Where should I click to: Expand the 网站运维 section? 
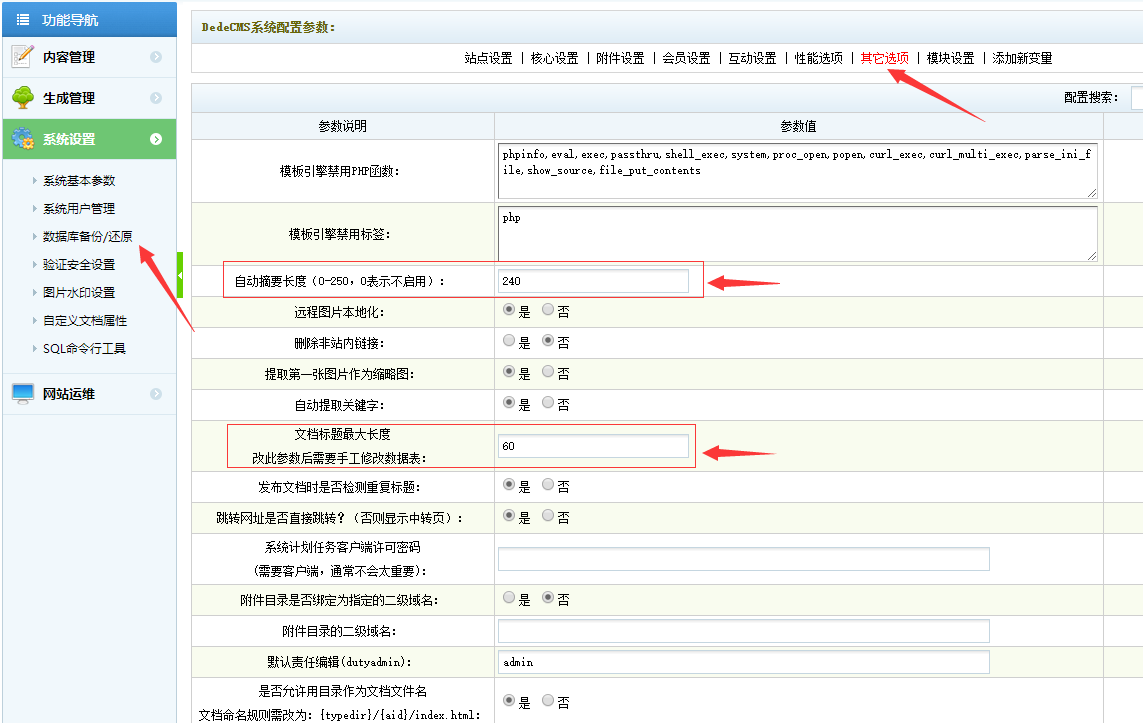(x=157, y=393)
